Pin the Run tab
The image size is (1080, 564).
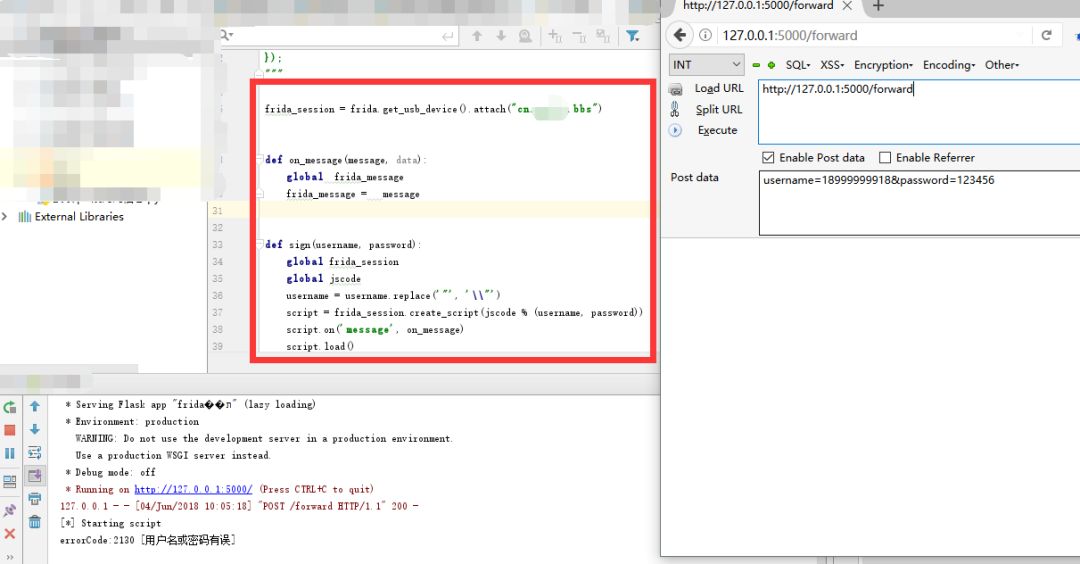[10, 510]
